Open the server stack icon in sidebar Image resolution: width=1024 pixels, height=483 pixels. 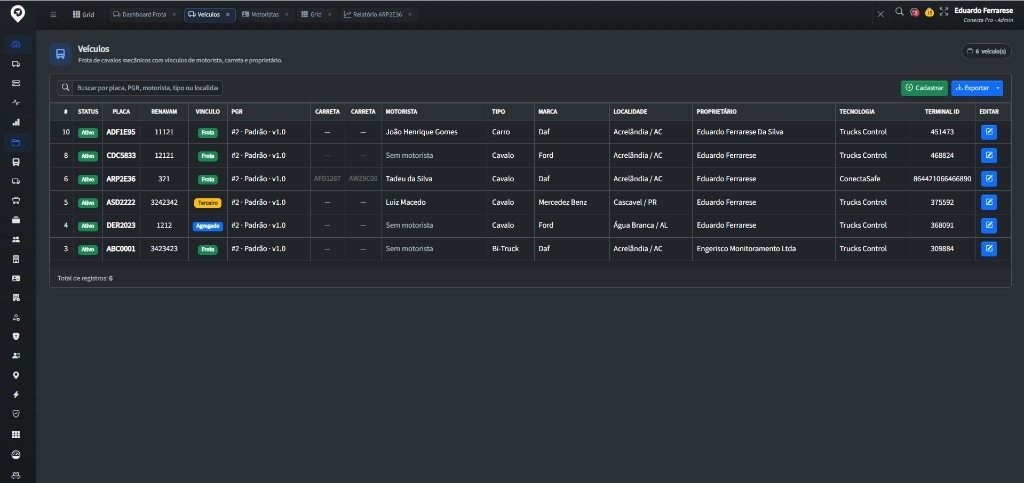click(x=16, y=83)
